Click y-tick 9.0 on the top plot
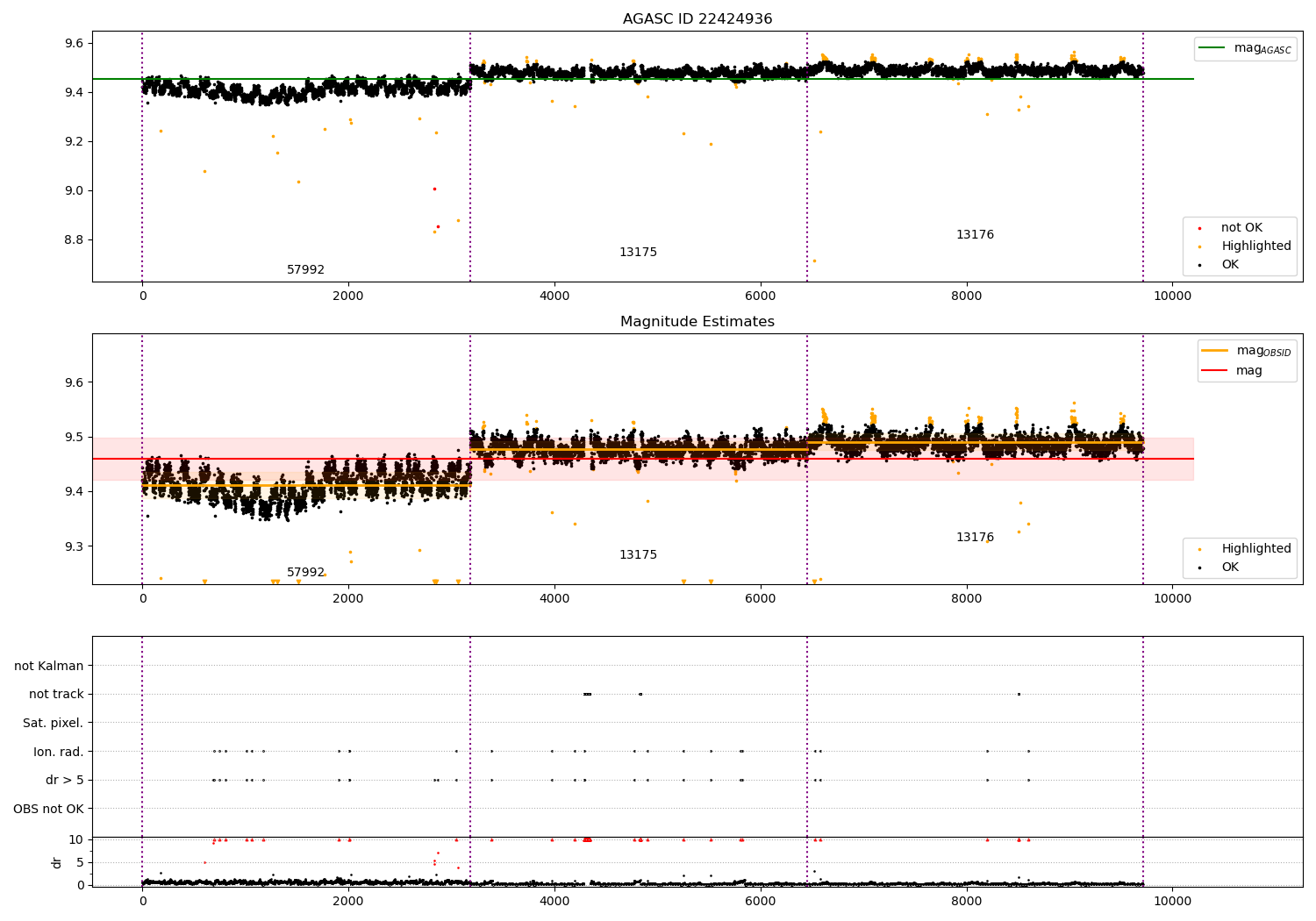1316x921 pixels. click(x=75, y=191)
